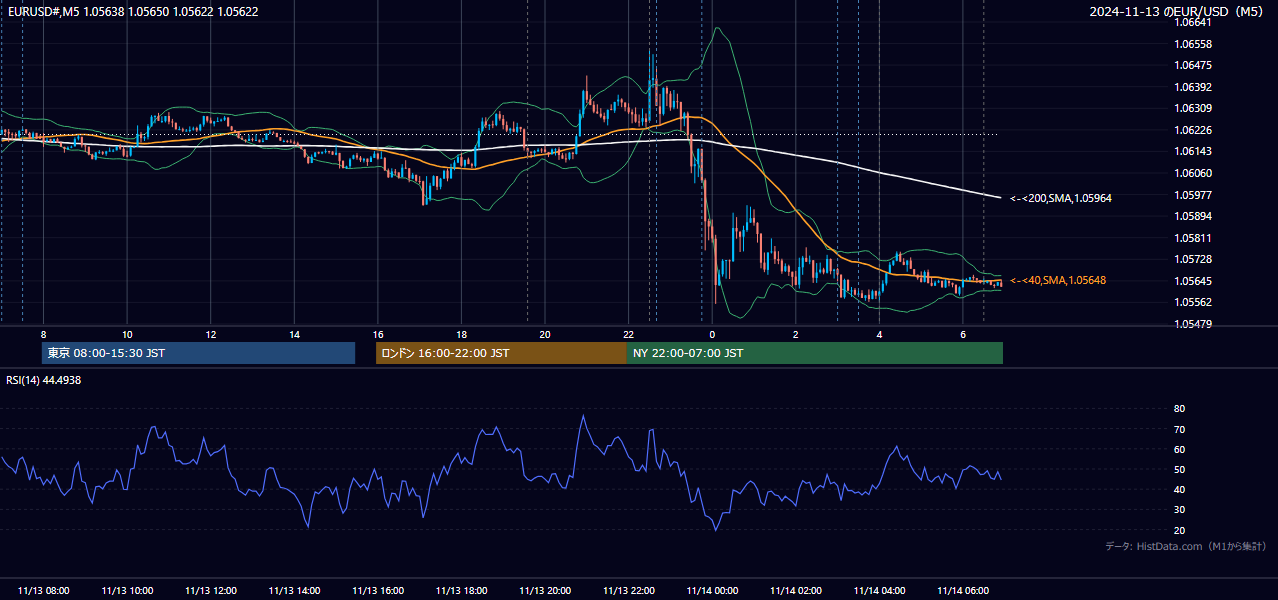Click the RSI scale value 60

1179,449
